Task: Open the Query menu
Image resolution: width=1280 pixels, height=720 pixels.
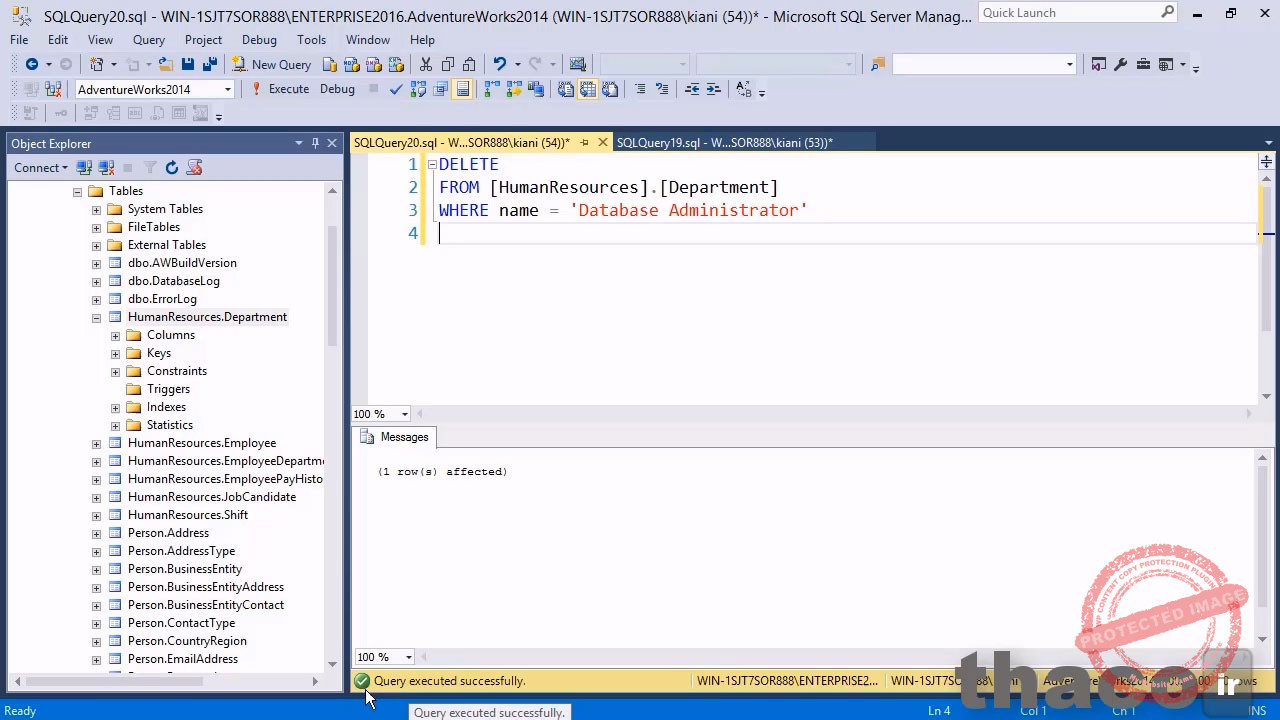Action: [x=148, y=40]
